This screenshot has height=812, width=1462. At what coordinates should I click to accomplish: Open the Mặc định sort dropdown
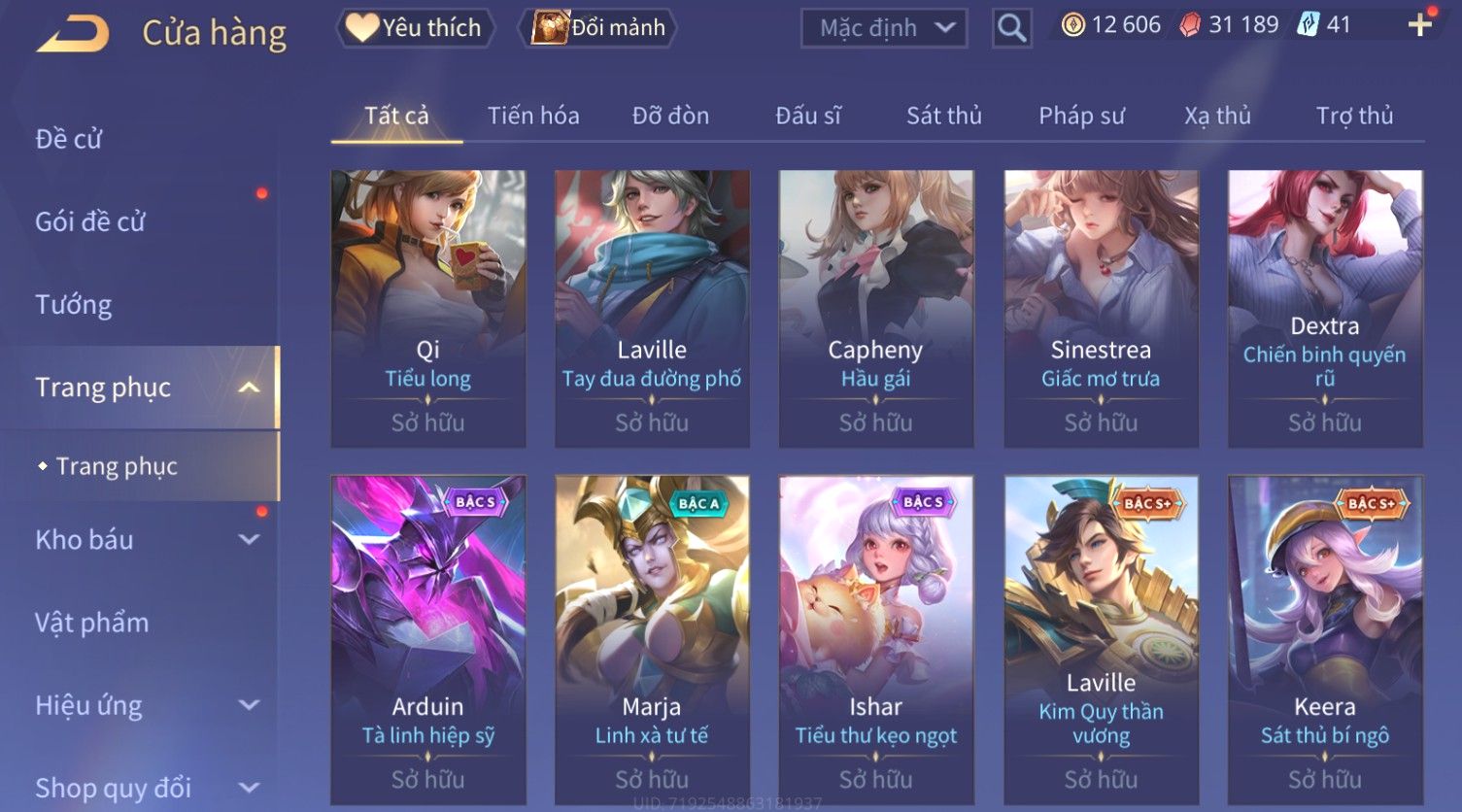[884, 28]
